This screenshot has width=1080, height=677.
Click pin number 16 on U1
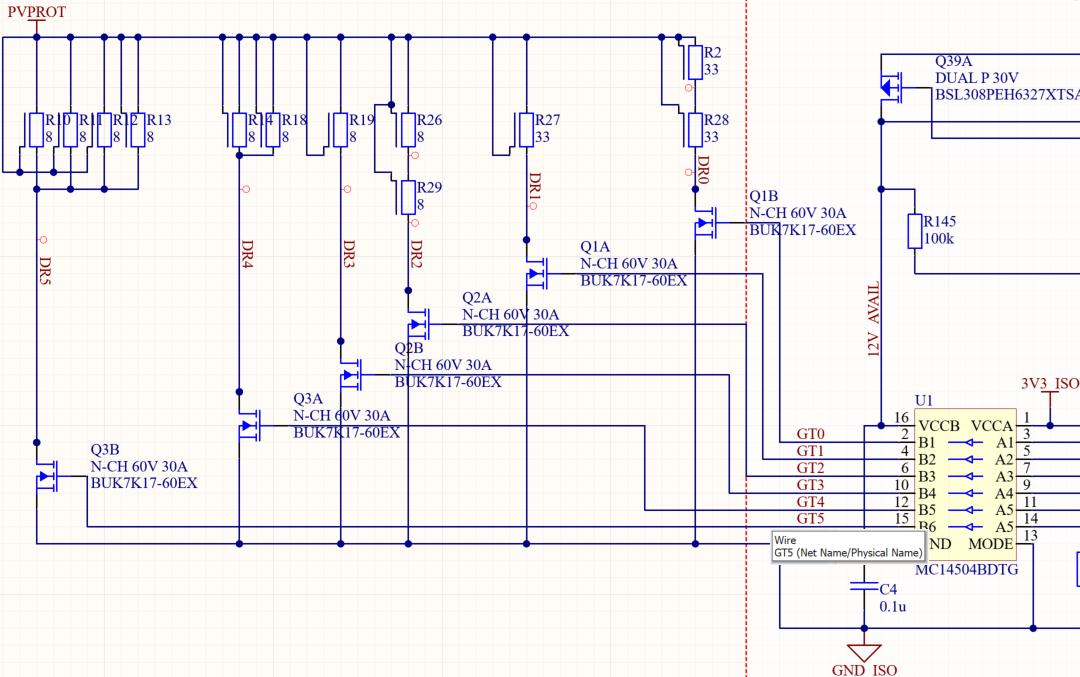tap(902, 417)
